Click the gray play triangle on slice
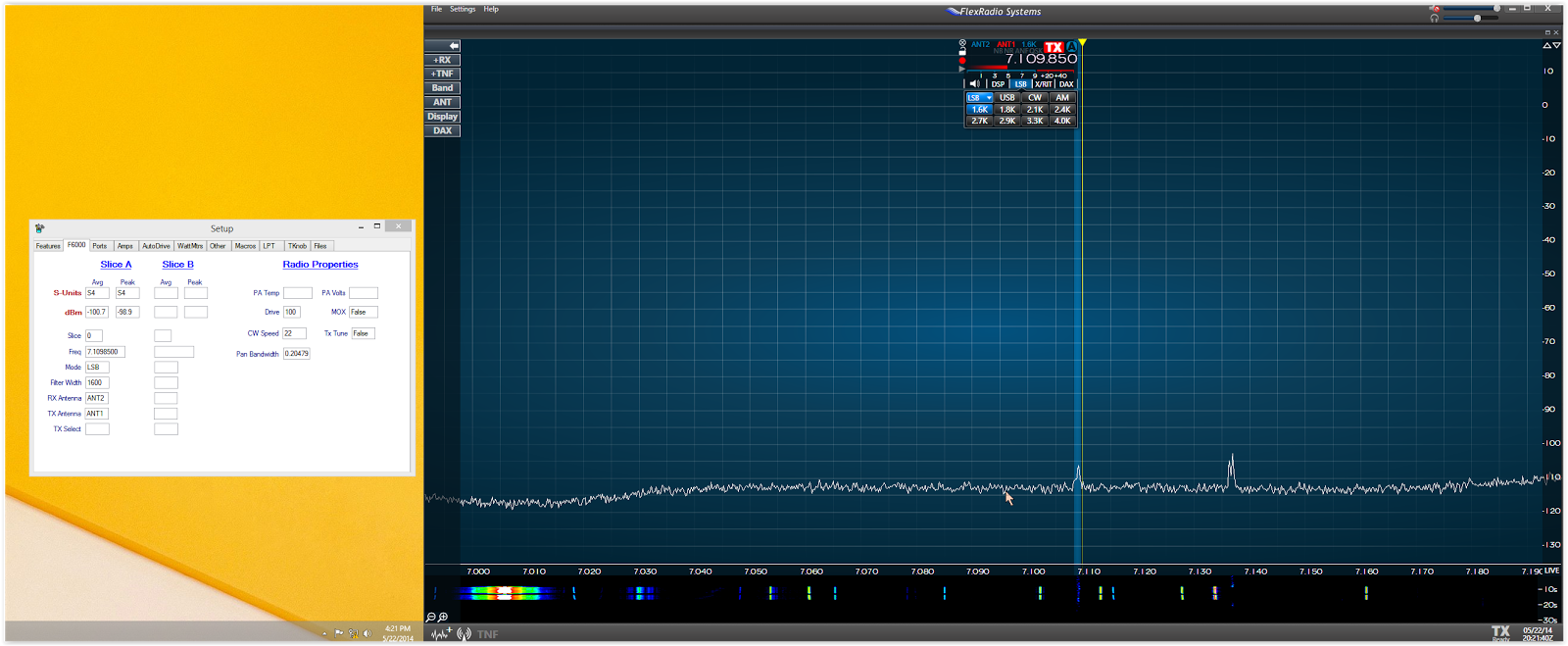1568x646 pixels. (x=961, y=69)
